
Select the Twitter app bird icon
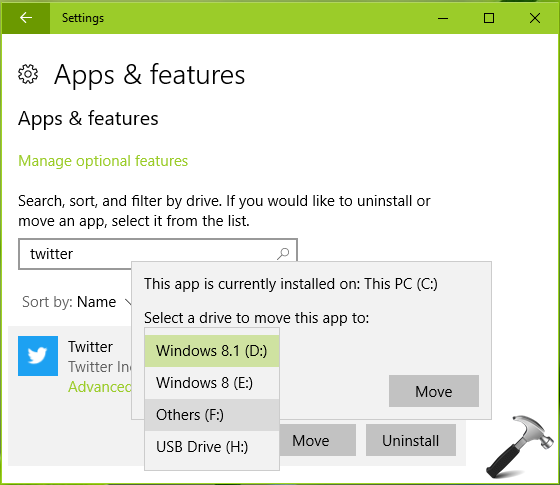point(38,356)
